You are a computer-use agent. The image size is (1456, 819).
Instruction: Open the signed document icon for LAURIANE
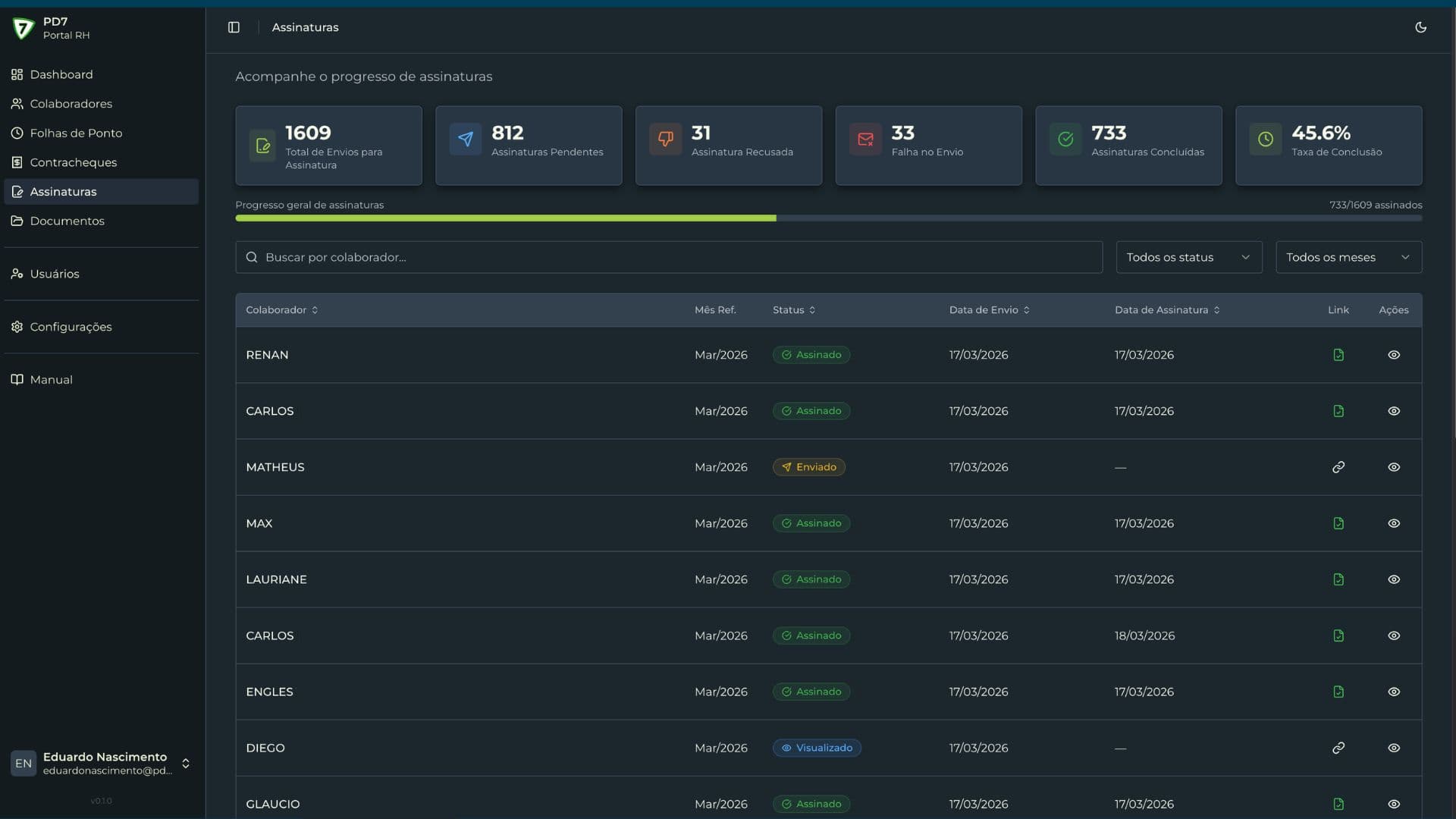(x=1338, y=579)
